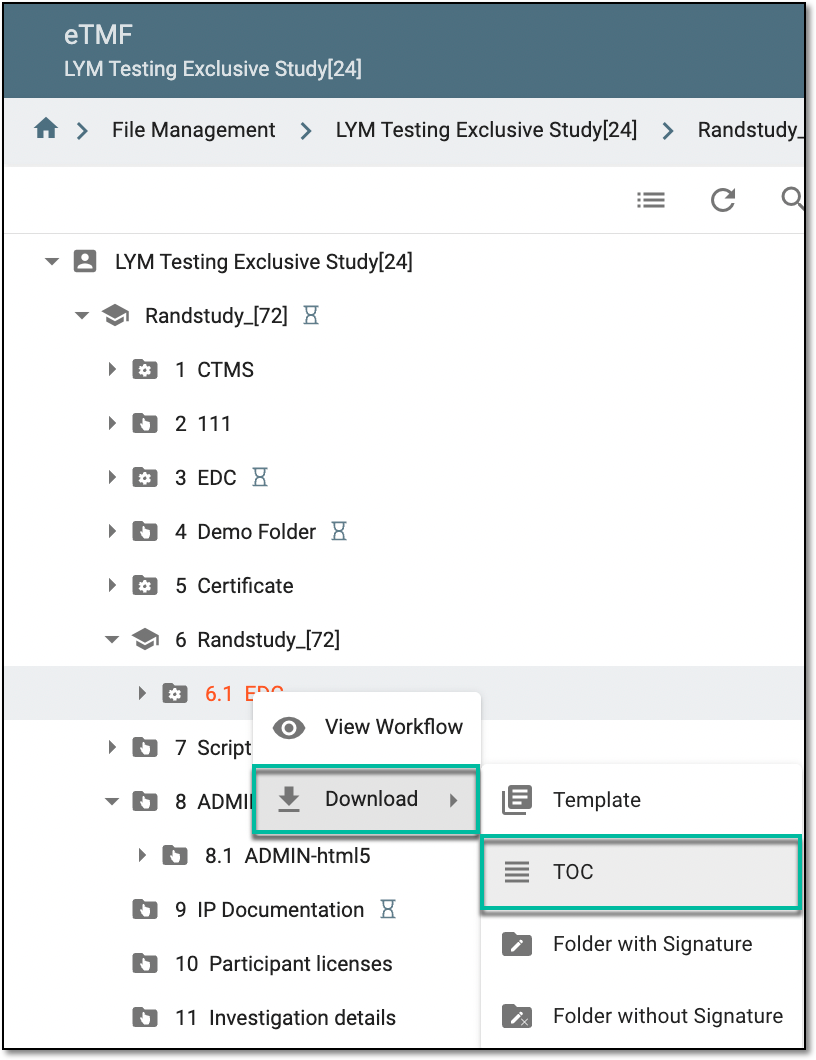Click folder icon of 10 Participant licenses

(145, 963)
